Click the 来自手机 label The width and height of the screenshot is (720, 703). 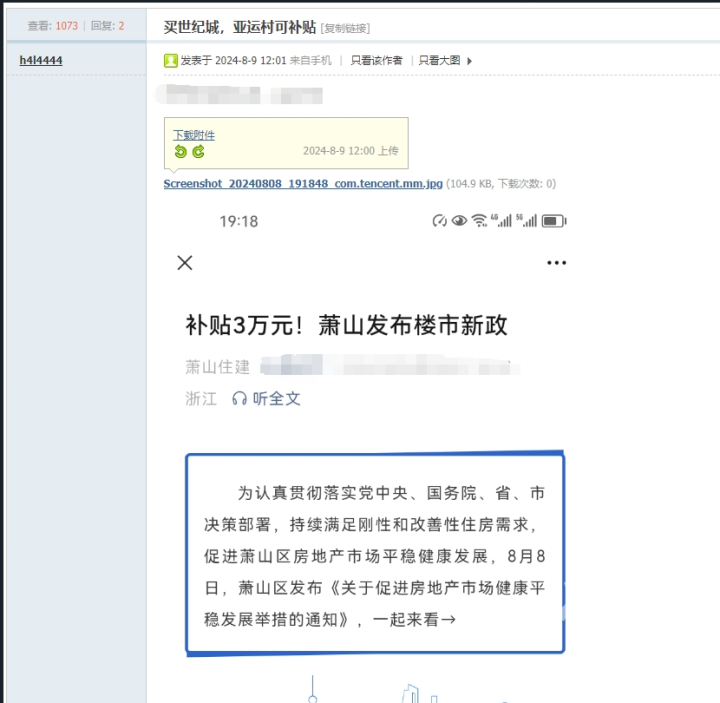(310, 61)
